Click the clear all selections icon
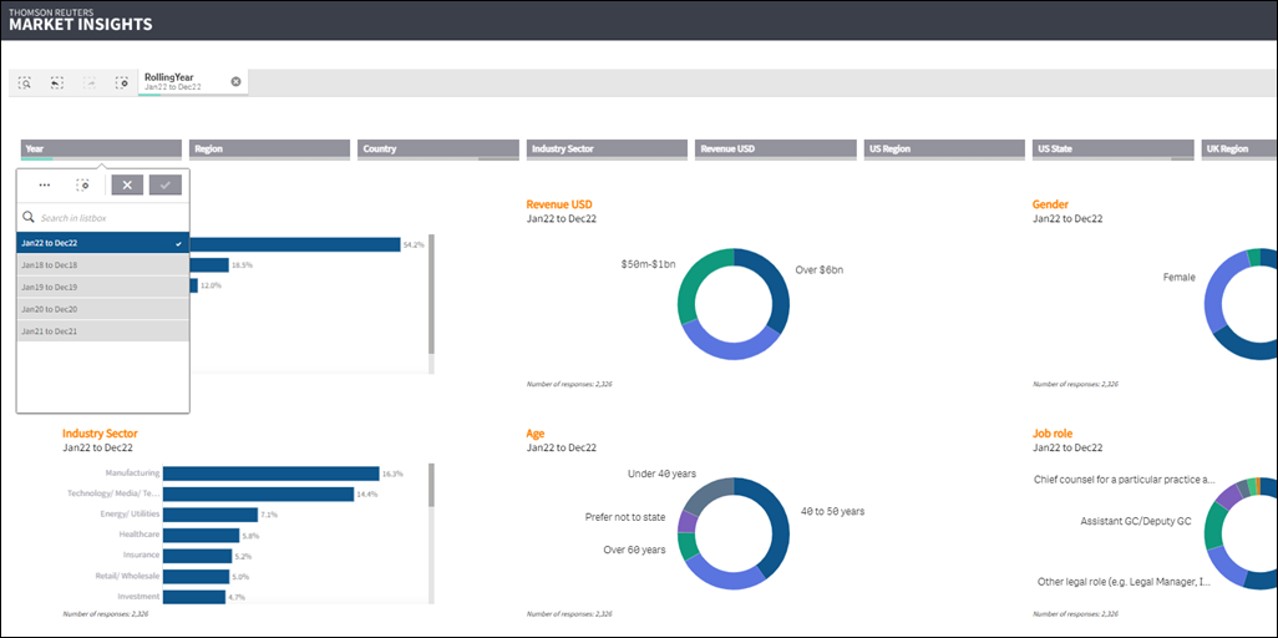 click(x=121, y=83)
